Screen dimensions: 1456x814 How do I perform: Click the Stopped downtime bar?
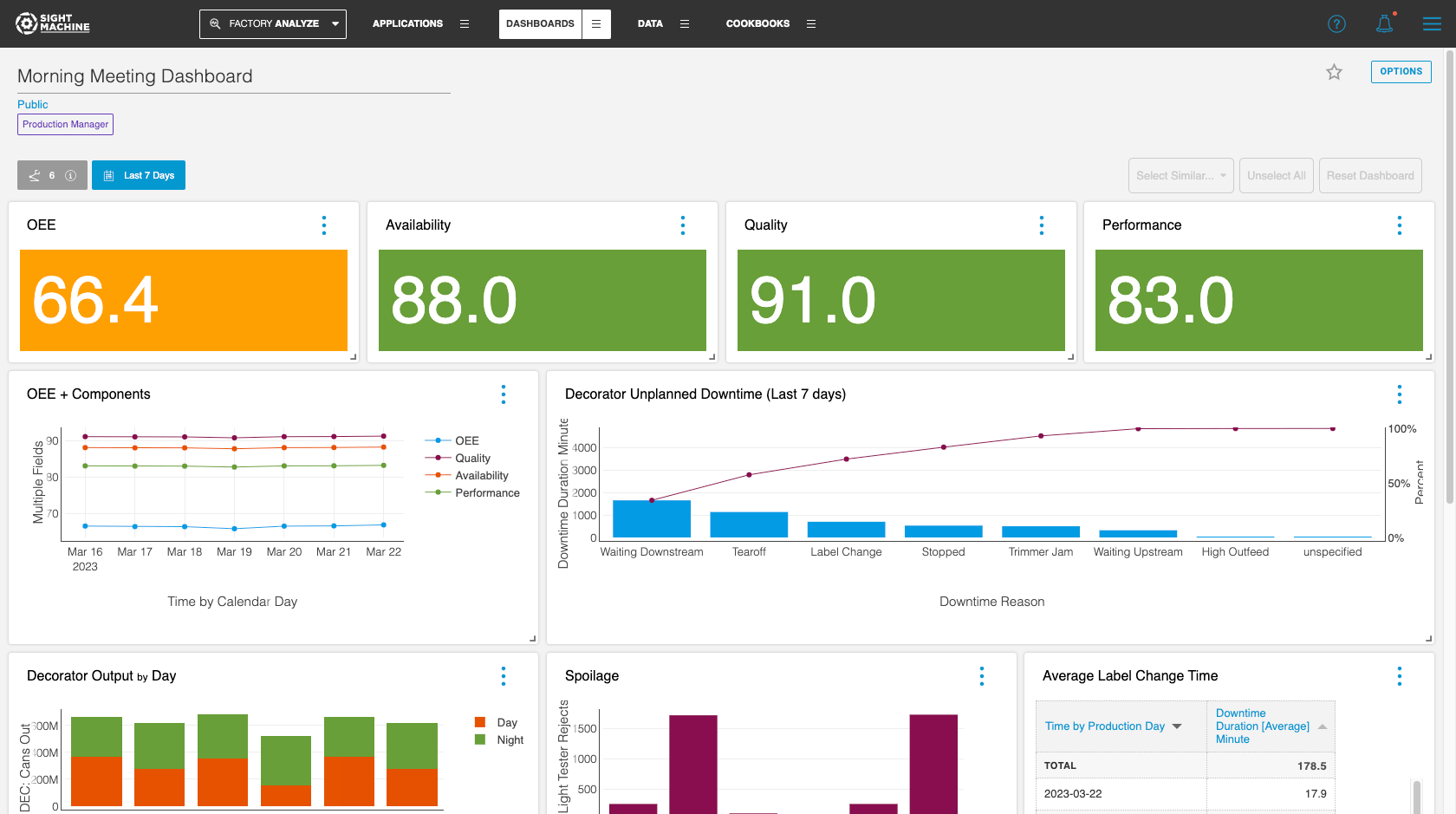tap(944, 531)
